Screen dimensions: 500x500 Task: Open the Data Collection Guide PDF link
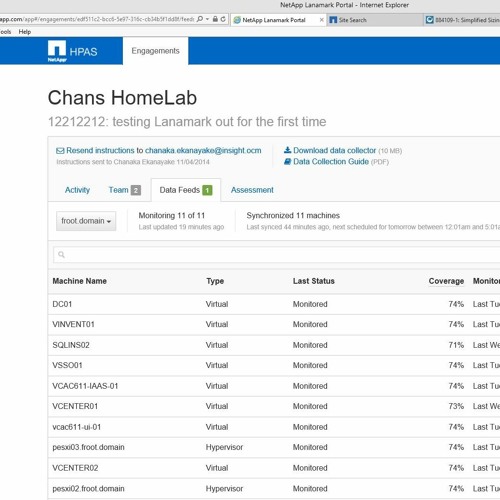(x=331, y=162)
